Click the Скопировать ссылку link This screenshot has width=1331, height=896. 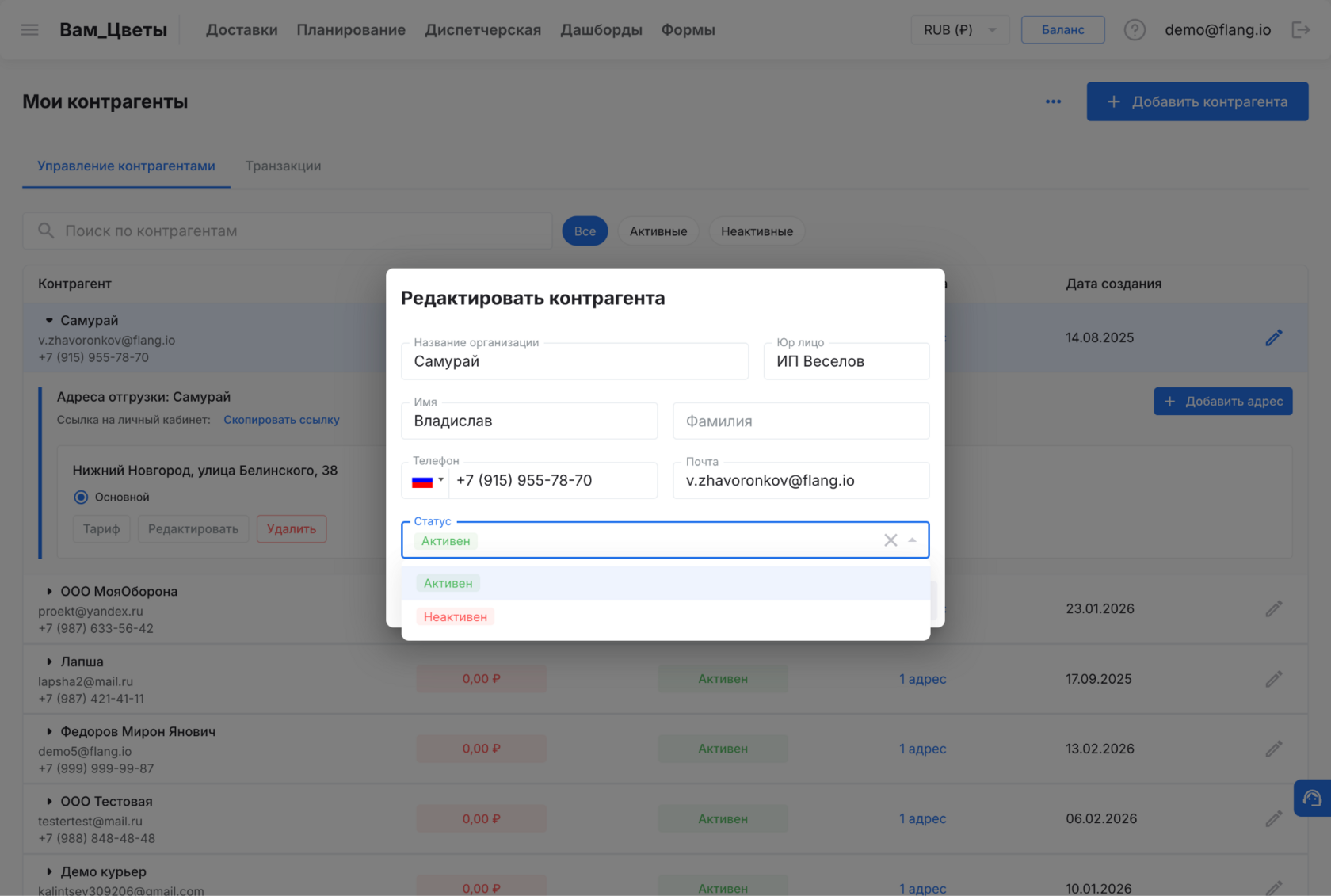(281, 419)
